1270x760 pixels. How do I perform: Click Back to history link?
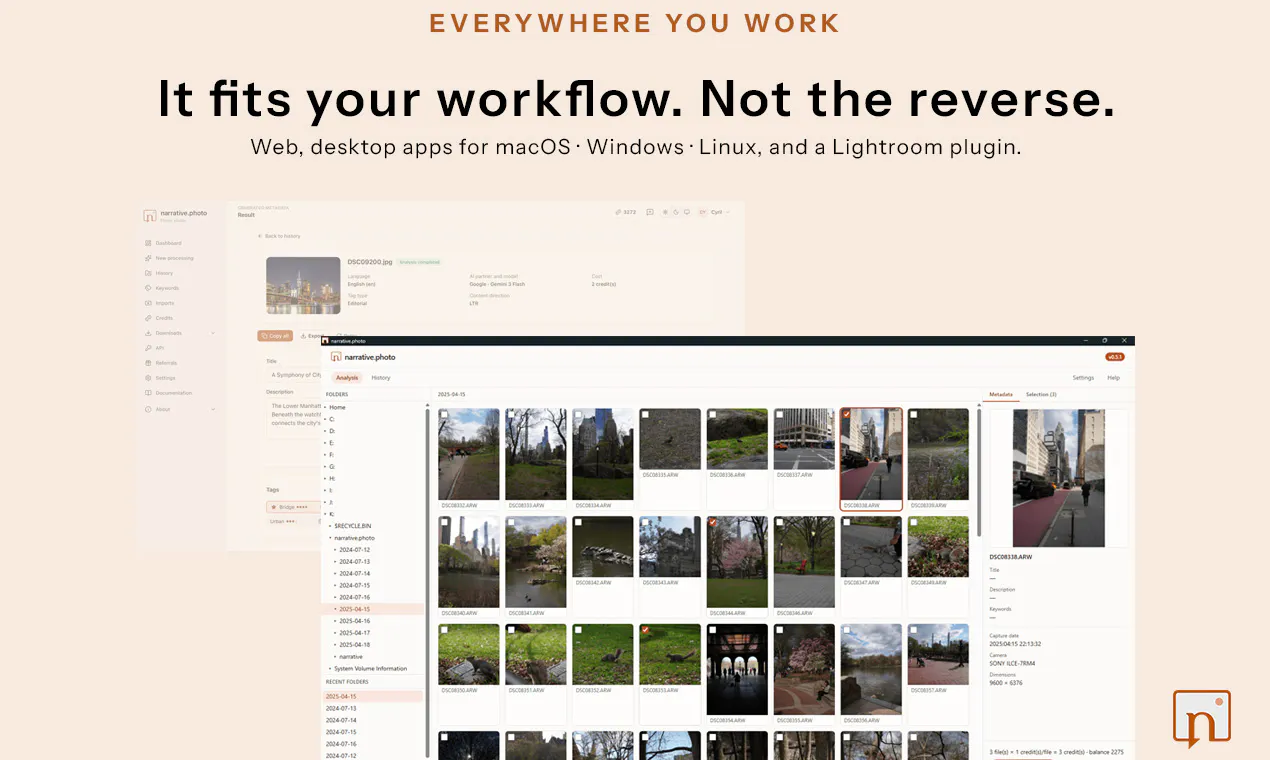[279, 236]
